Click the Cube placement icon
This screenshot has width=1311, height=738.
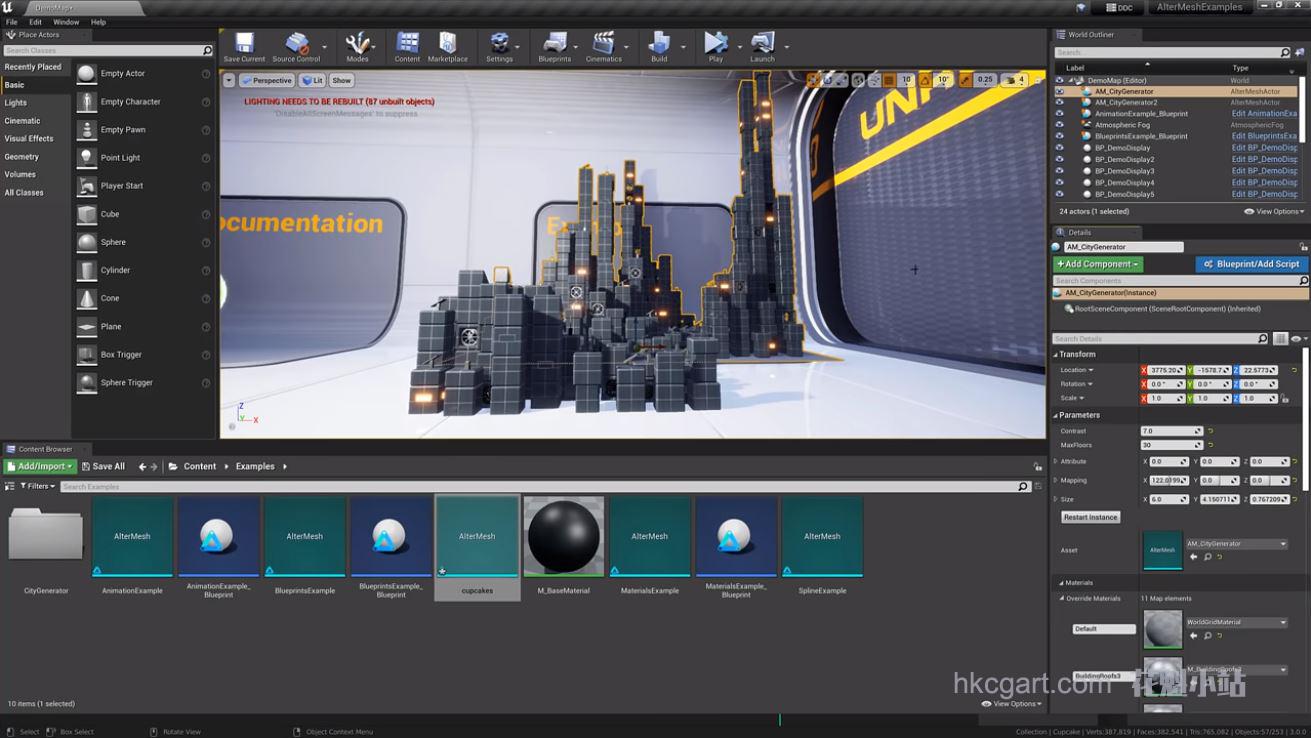coord(87,213)
